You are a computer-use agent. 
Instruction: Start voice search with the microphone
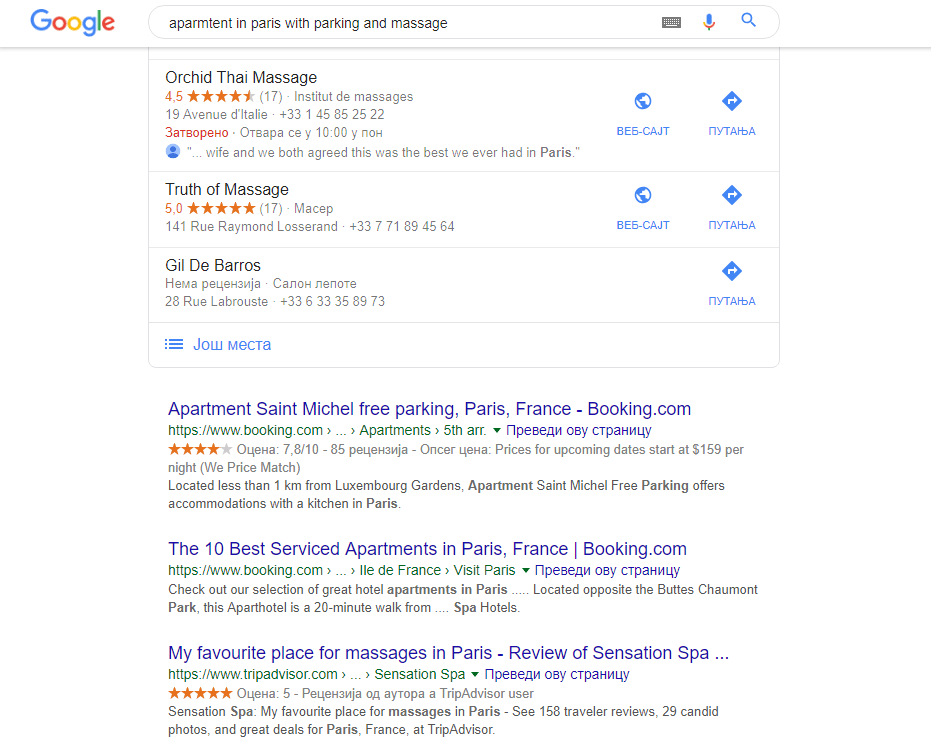(x=709, y=22)
